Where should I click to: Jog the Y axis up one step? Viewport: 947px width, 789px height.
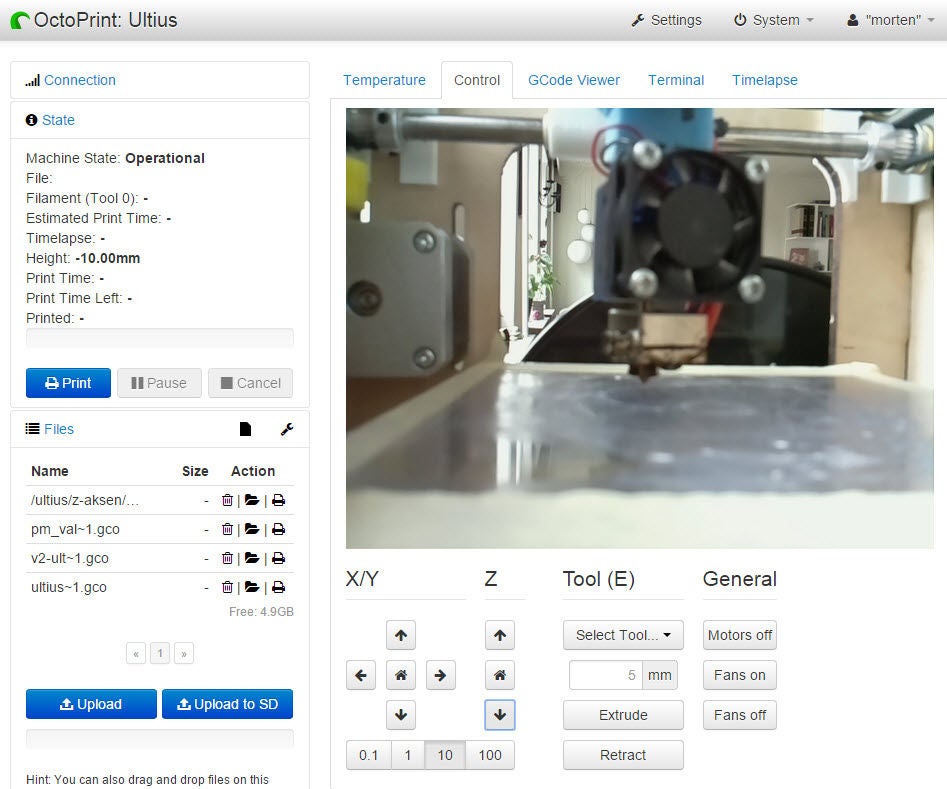400,635
